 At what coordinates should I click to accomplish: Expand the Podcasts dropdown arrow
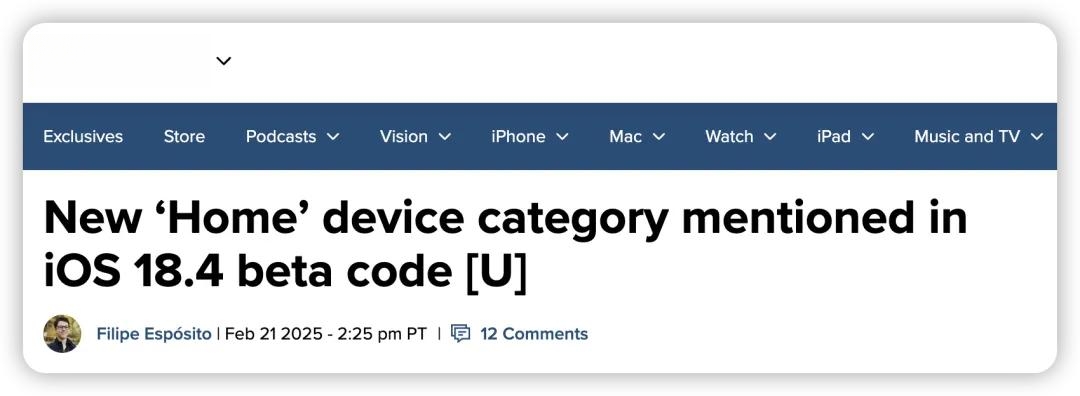[x=333, y=136]
